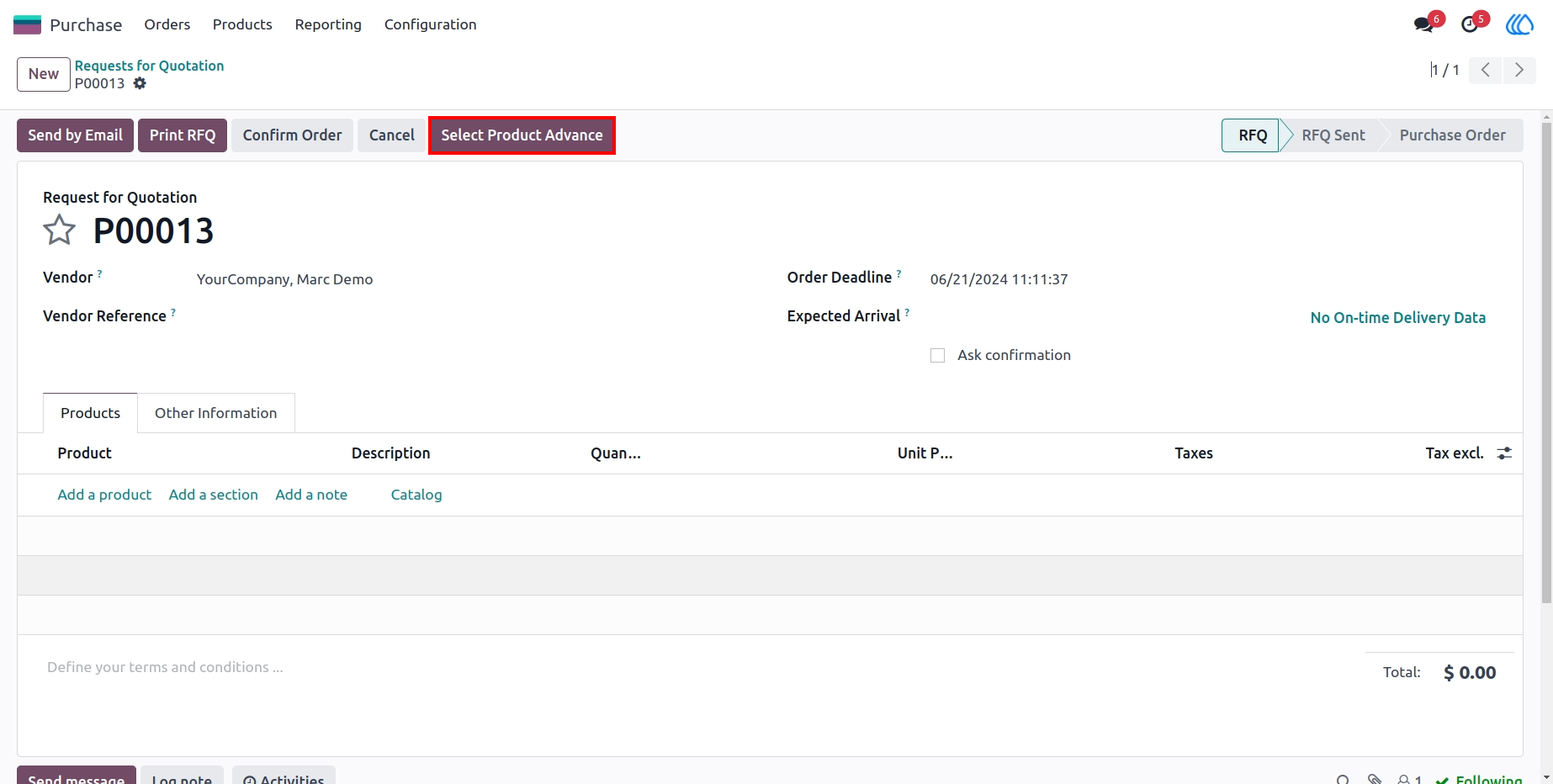Open the column settings adjust icon
The height and width of the screenshot is (784, 1553).
coord(1504,453)
